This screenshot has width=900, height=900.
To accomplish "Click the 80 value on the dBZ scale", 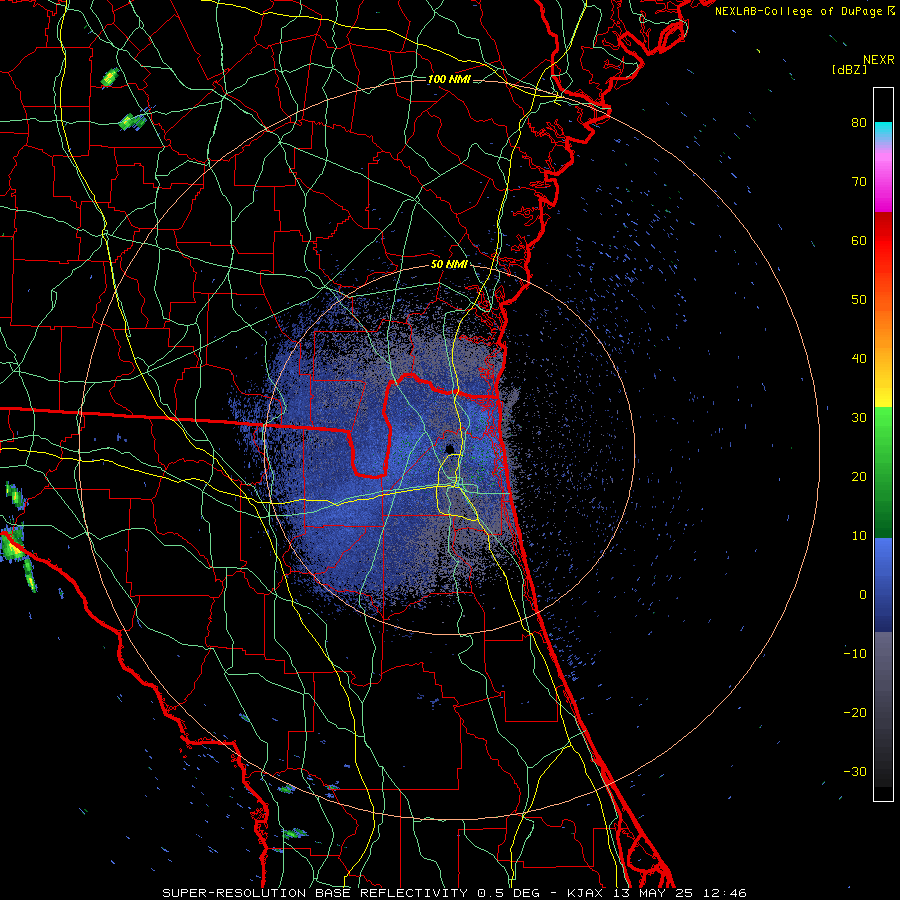I will click(859, 122).
